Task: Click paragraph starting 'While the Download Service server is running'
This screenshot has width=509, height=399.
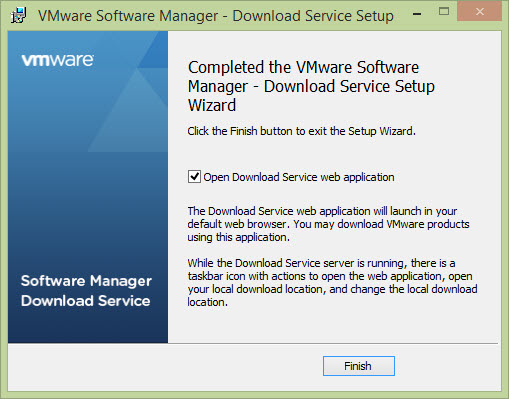Action: [x=332, y=282]
